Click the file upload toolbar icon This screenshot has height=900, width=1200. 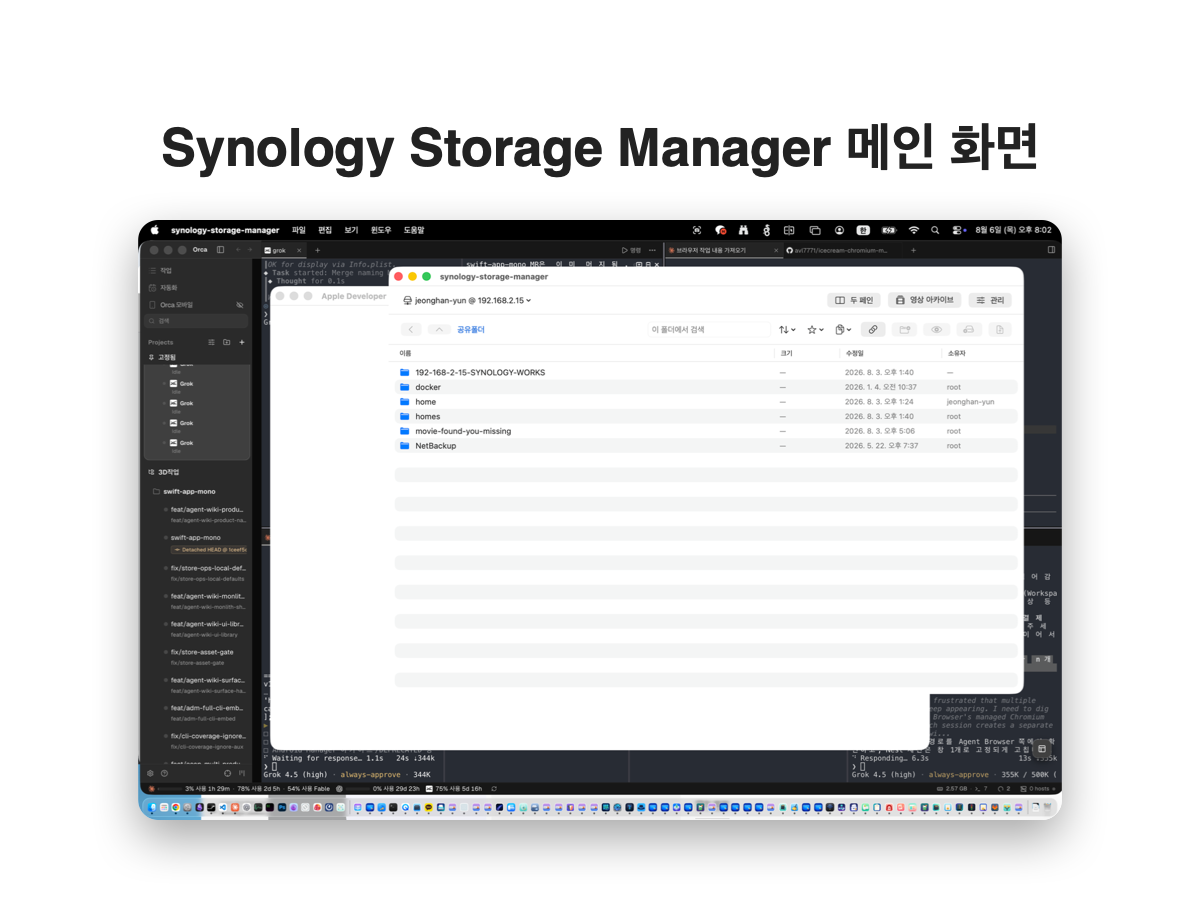click(1000, 329)
